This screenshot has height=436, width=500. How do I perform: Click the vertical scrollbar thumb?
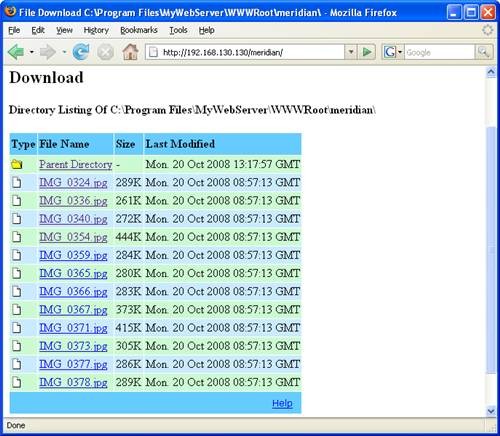(x=491, y=250)
